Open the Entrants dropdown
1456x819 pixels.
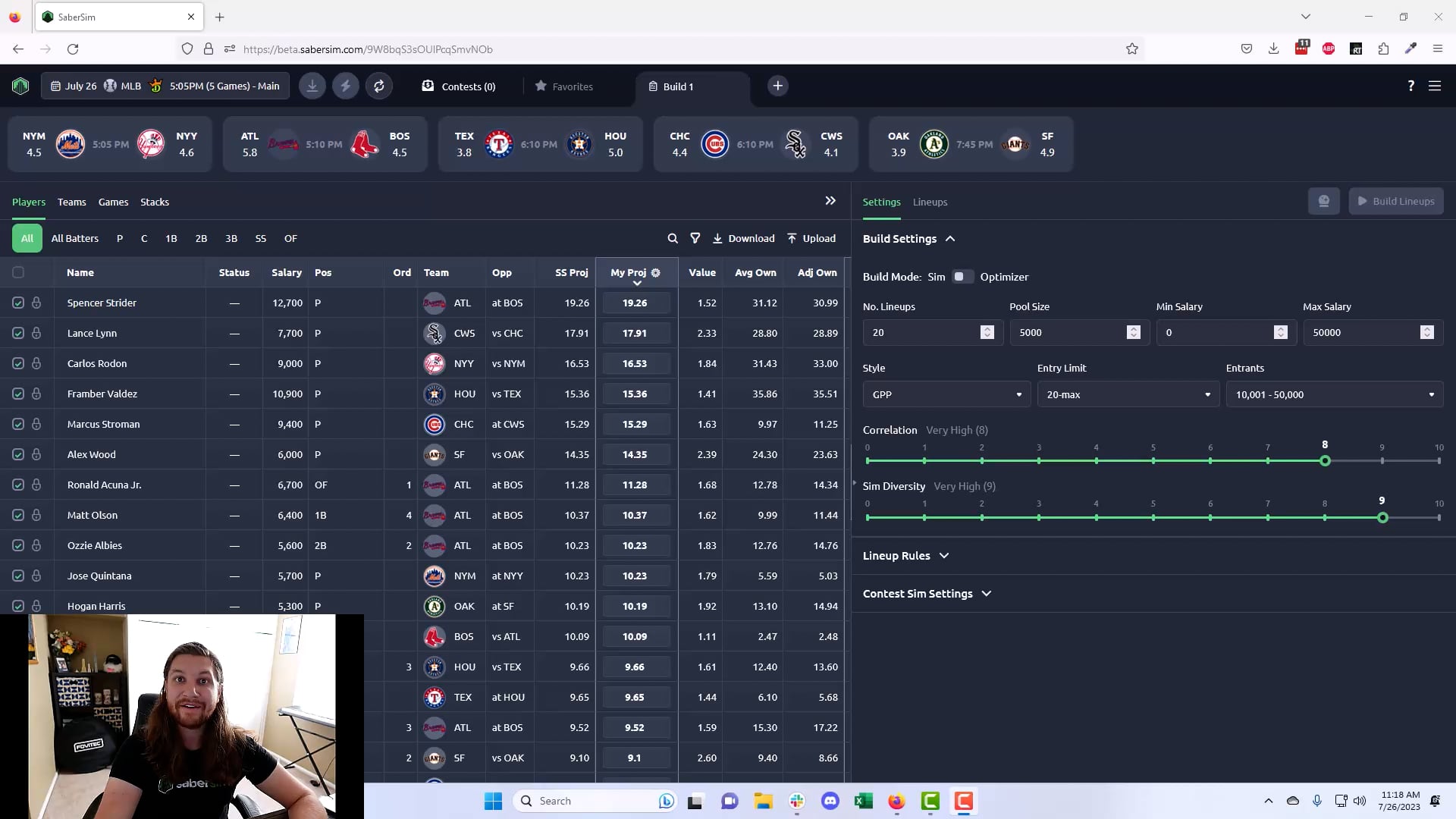pos(1334,394)
